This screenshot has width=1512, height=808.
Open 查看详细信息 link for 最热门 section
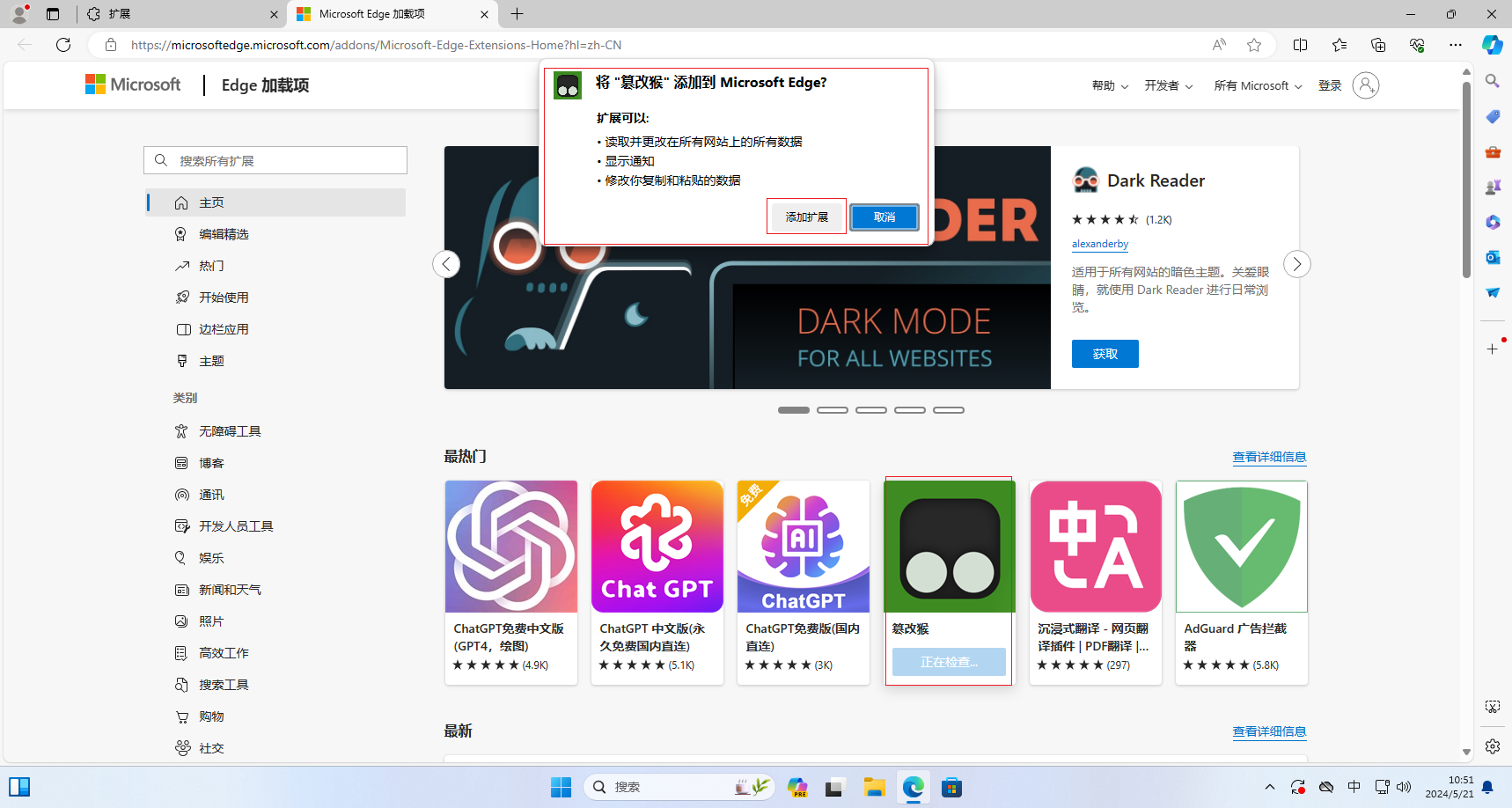pyautogui.click(x=1269, y=457)
